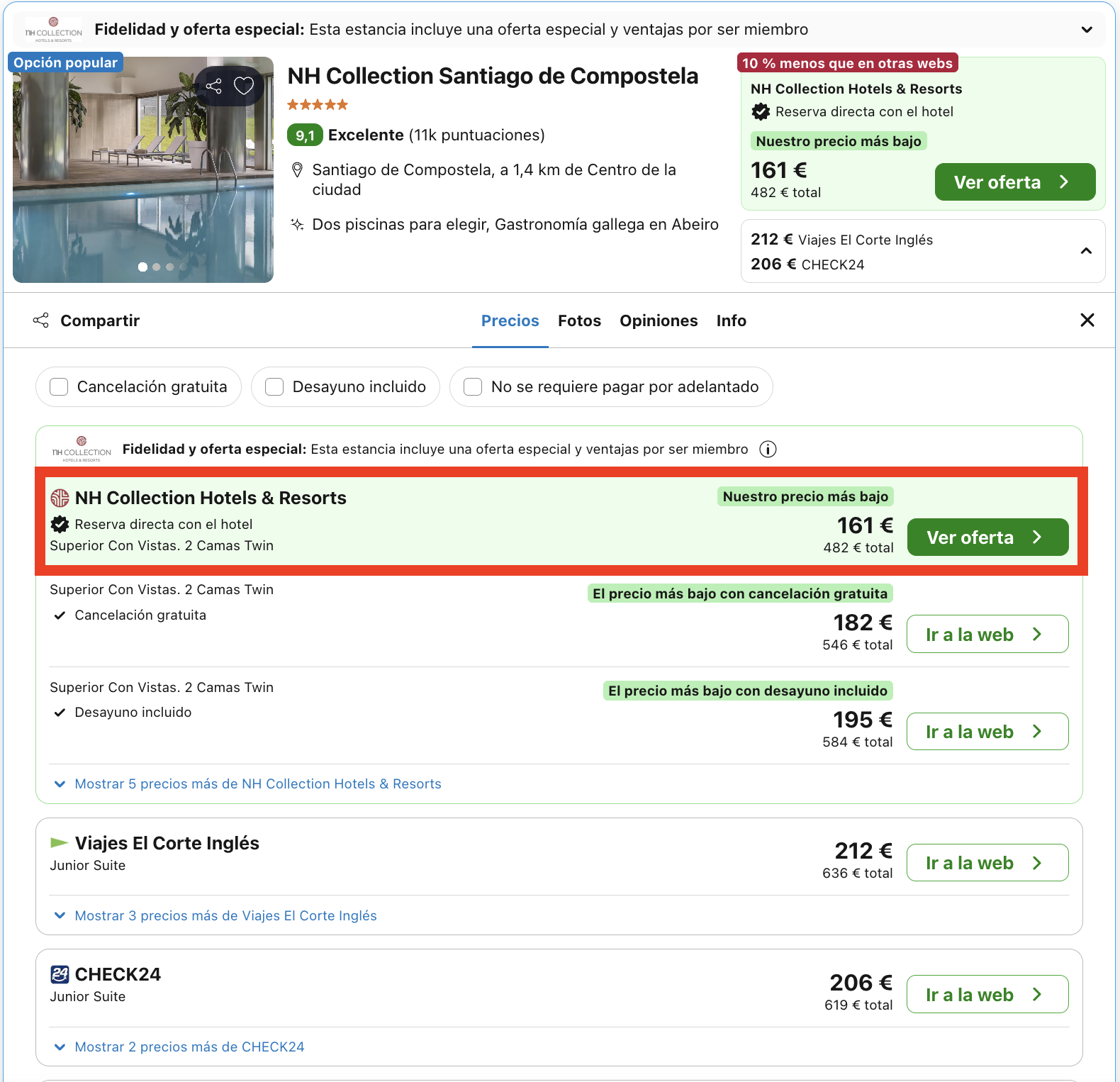Click the share icon on hotel photo

[213, 87]
